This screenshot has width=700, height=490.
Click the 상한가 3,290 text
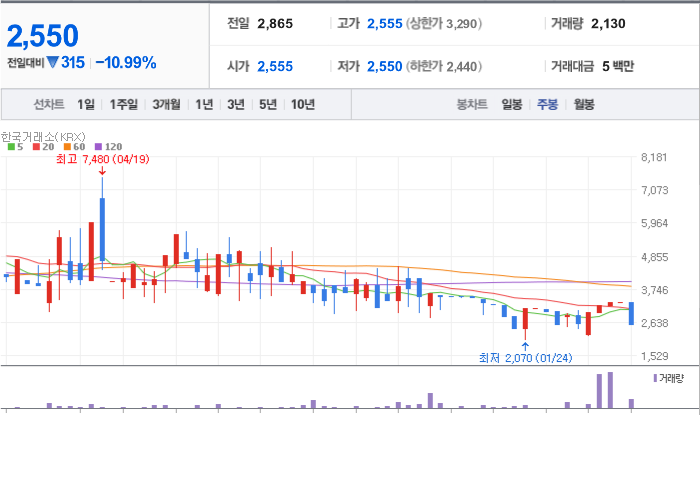[x=444, y=24]
